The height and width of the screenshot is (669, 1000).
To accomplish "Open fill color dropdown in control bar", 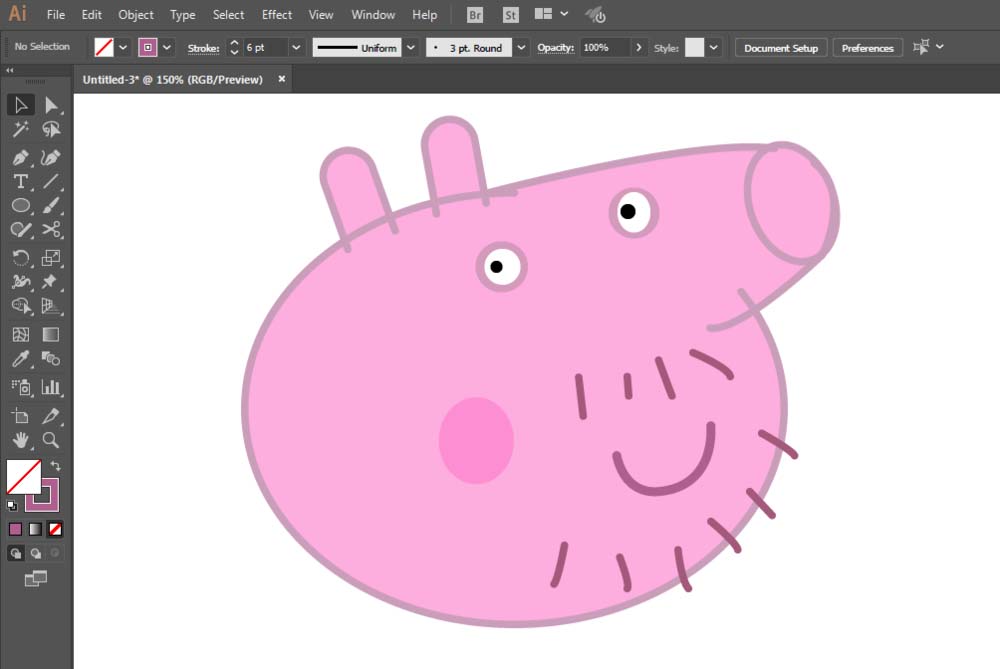I will [123, 47].
